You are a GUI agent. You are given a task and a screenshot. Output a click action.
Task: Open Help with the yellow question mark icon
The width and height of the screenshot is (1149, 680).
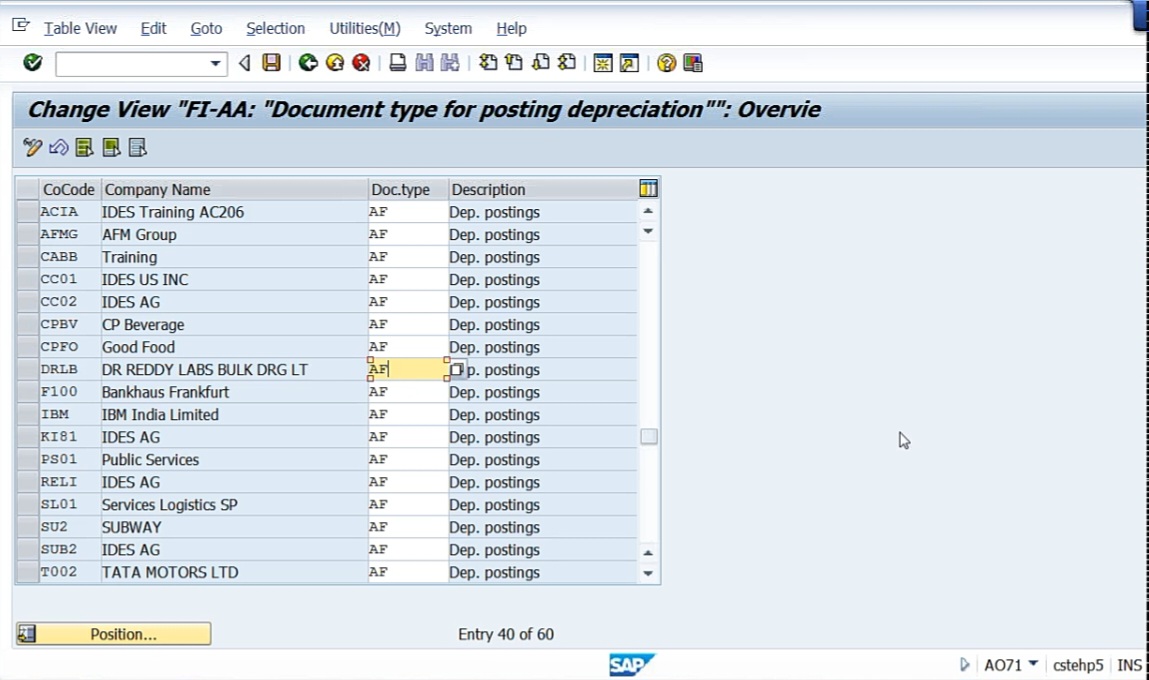[x=666, y=64]
